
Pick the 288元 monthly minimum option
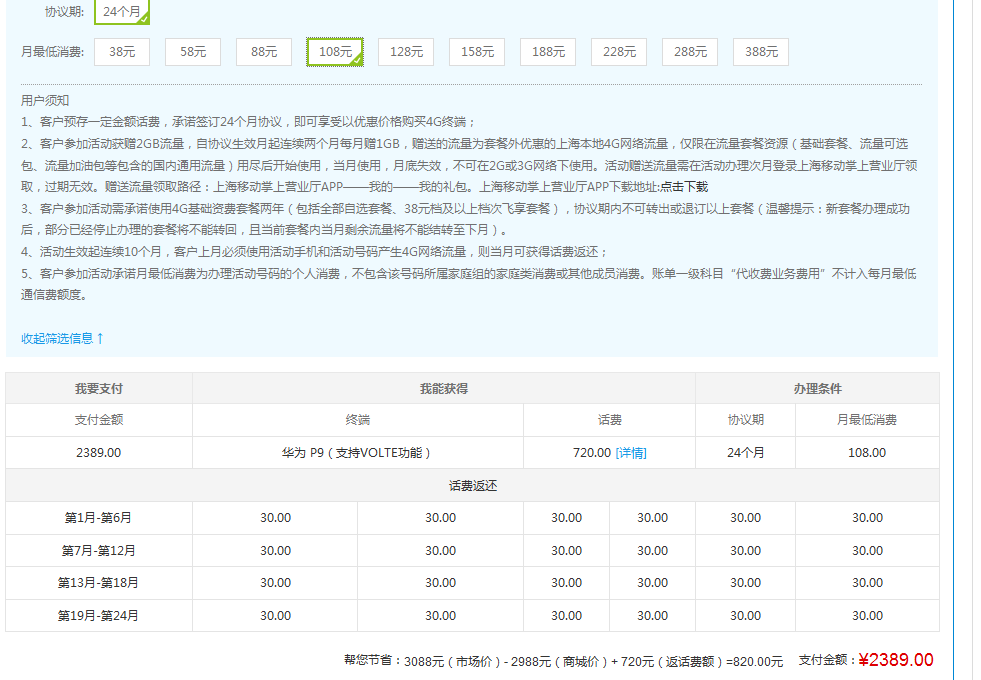click(690, 52)
